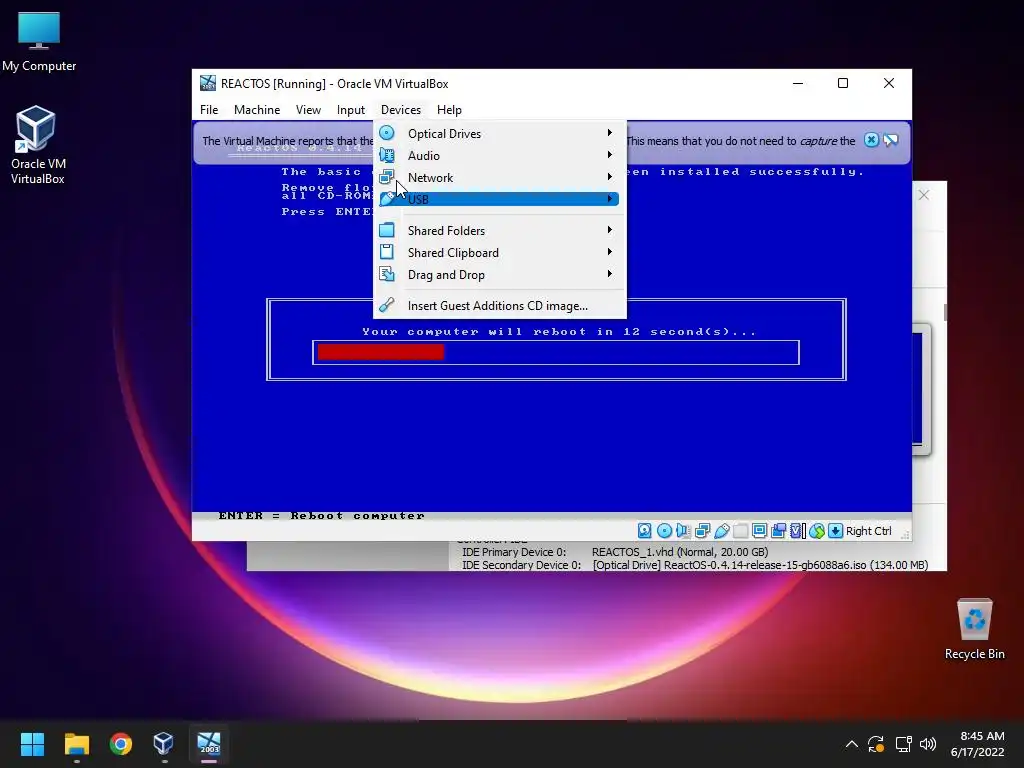This screenshot has height=768, width=1024.
Task: Click USB status bar icon
Action: (x=722, y=531)
